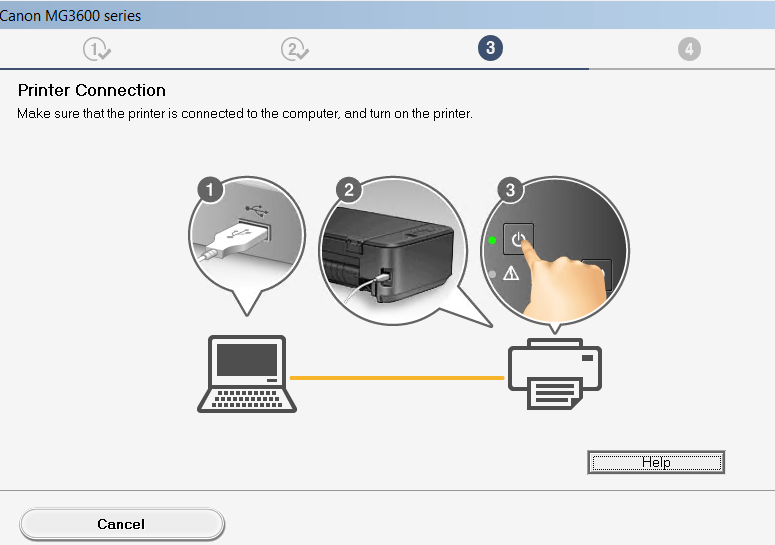Click current step 3 indicator
This screenshot has height=545, width=775.
(x=490, y=48)
